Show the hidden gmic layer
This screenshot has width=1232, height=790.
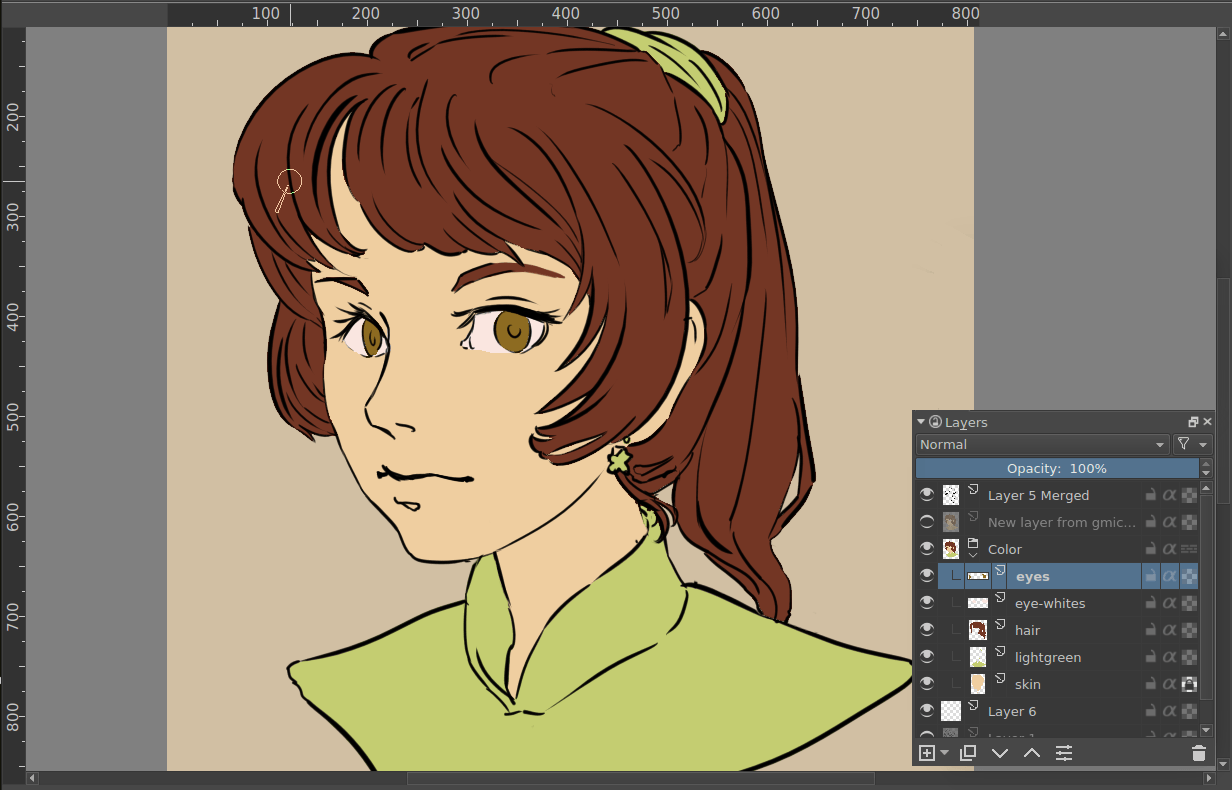[x=927, y=522]
